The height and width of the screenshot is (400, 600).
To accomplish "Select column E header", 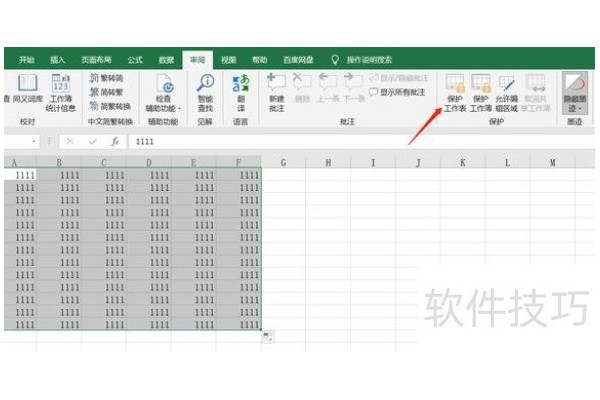I will [194, 163].
